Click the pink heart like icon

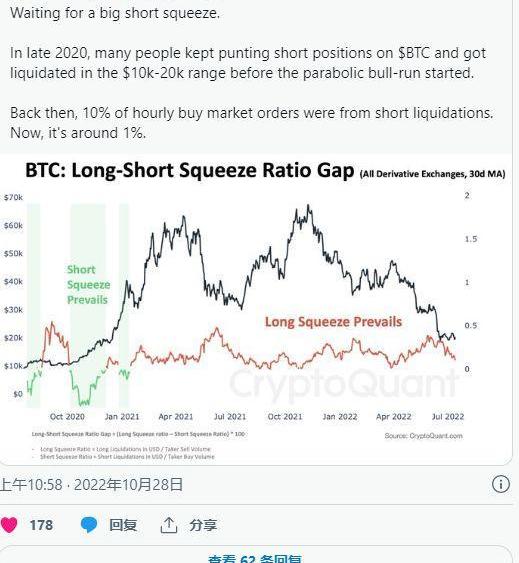click(9, 525)
